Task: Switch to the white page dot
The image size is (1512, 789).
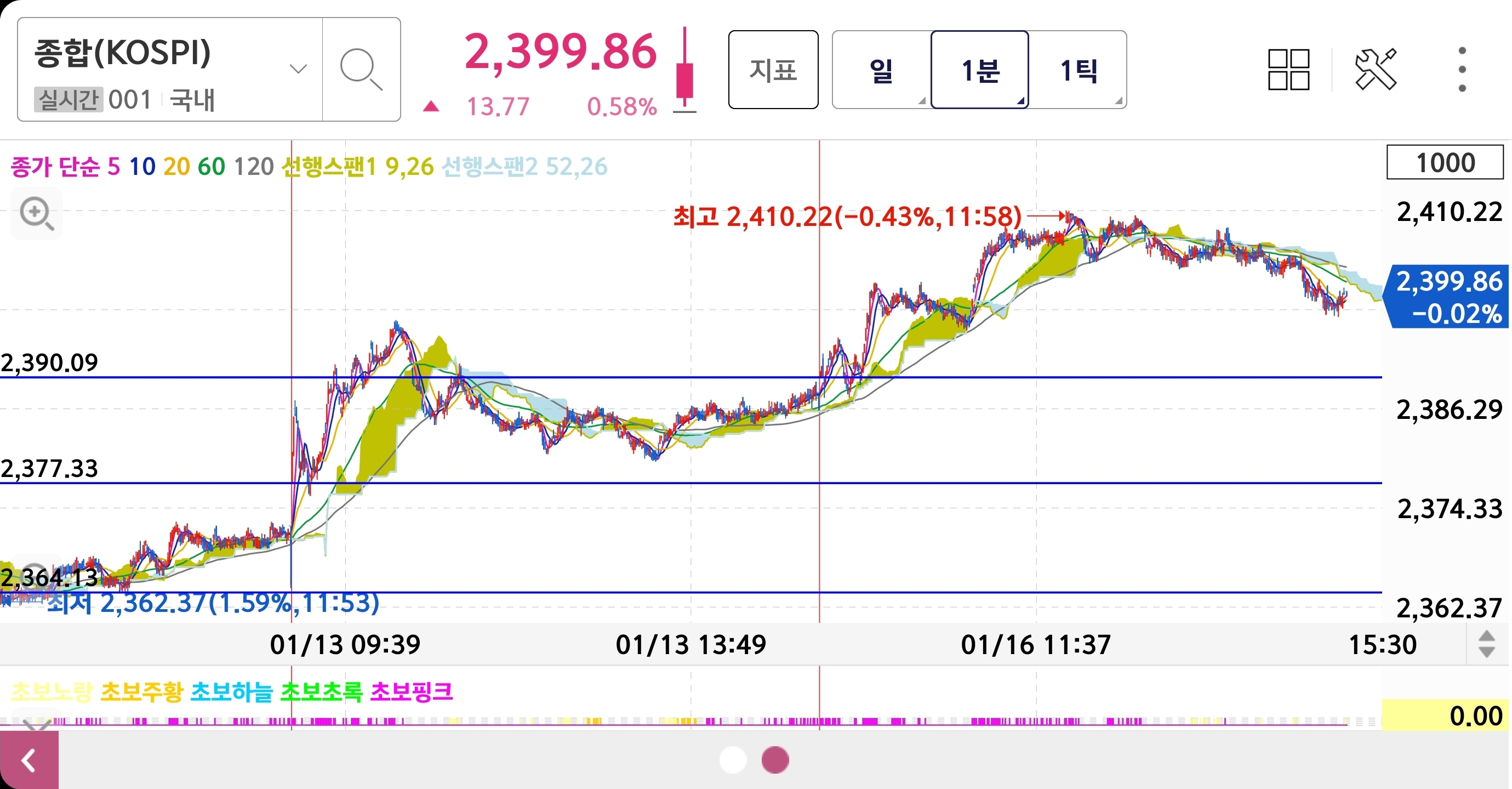Action: click(x=733, y=759)
